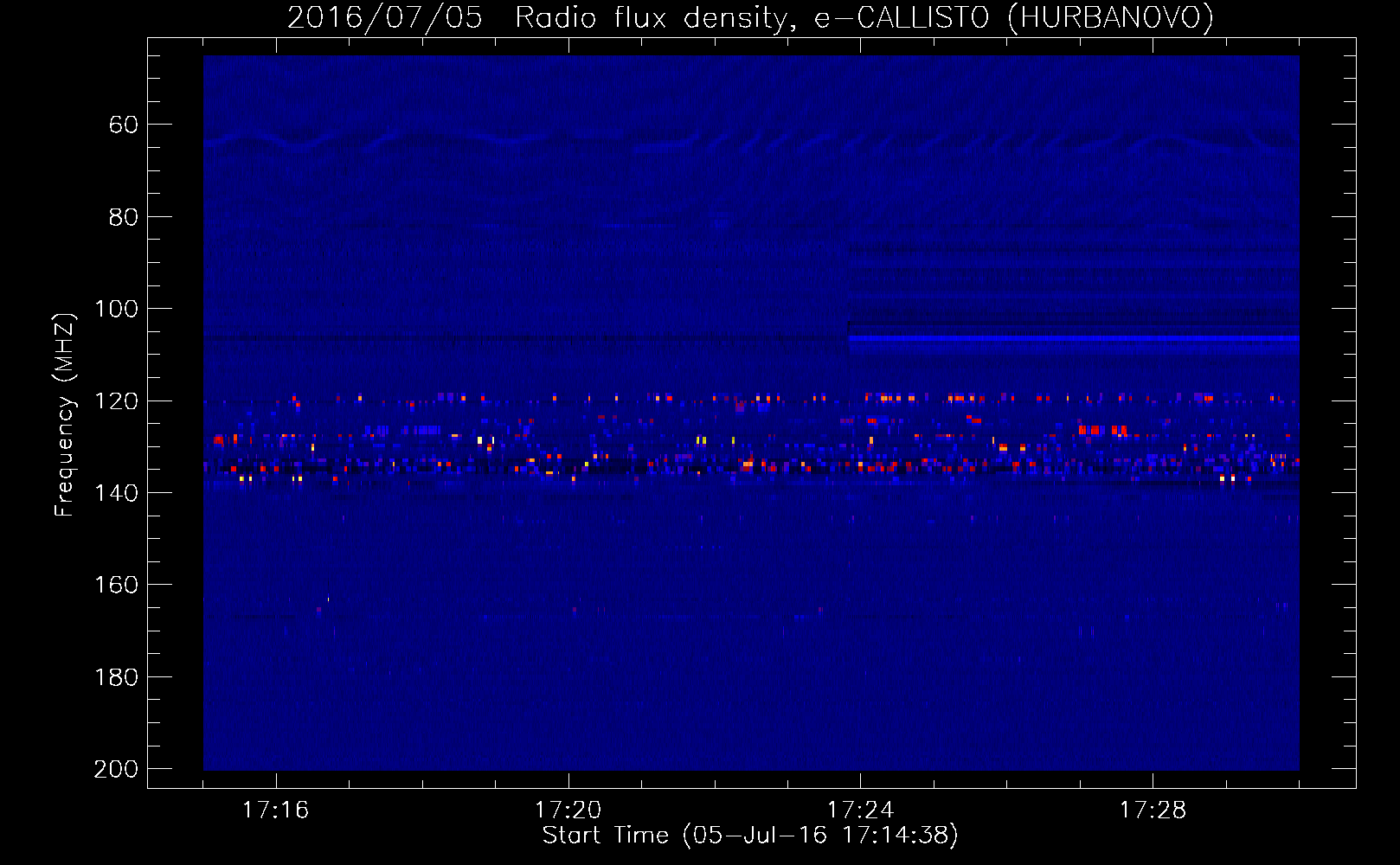
Task: Click the plot title "2016/07/05 Radio flux density, e-CALLISTO (HURBANOVO)"
Action: (x=750, y=18)
